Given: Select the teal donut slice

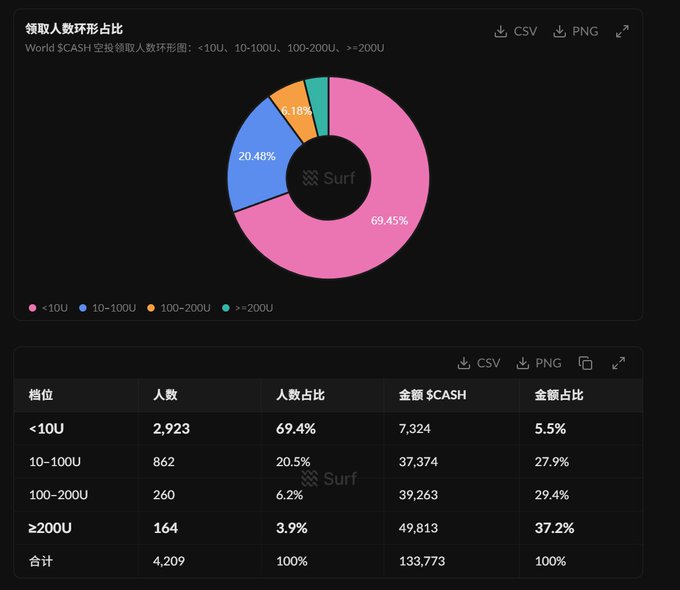Looking at the screenshot, I should coord(319,106).
